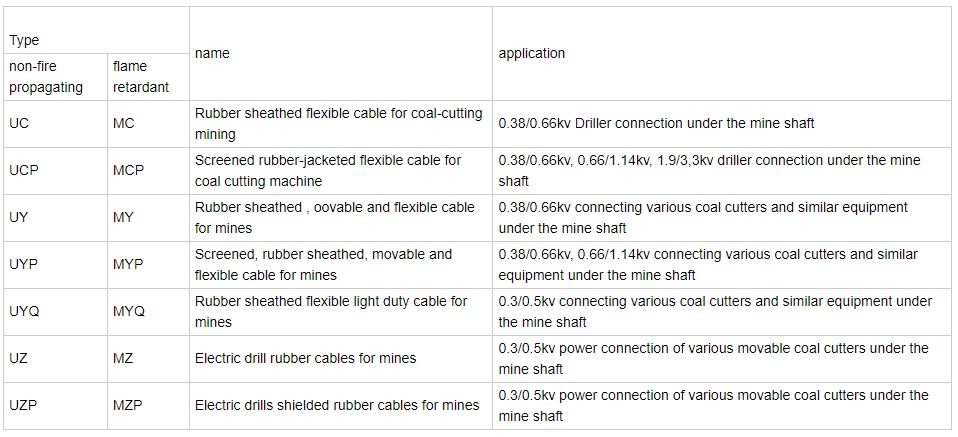
Task: Click the MZP cell
Action: point(148,406)
